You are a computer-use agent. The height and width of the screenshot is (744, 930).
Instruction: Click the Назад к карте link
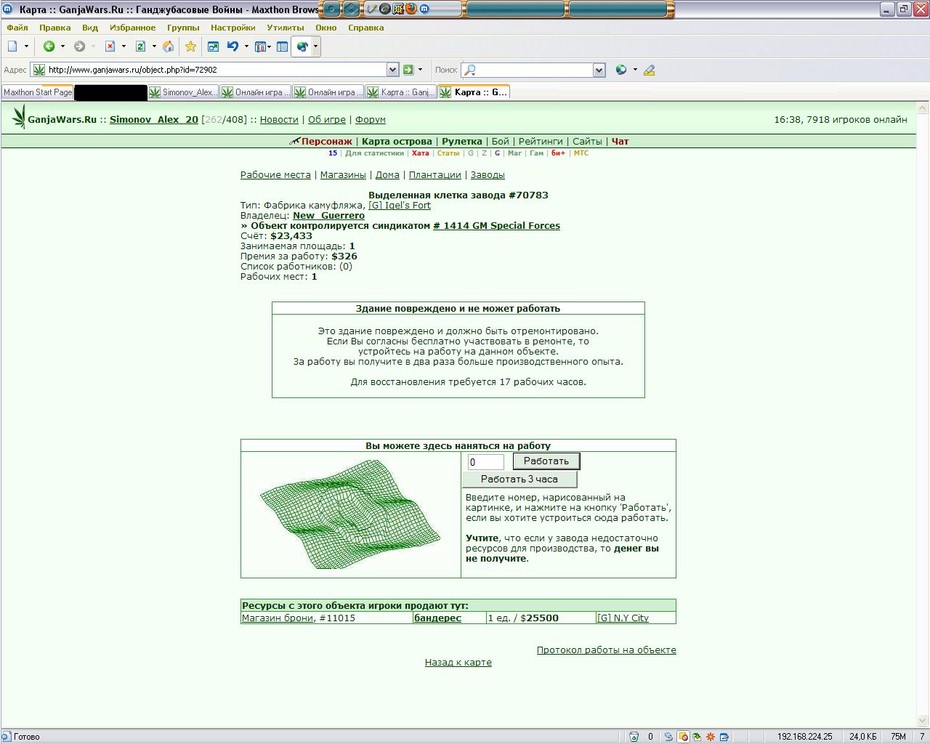click(458, 662)
